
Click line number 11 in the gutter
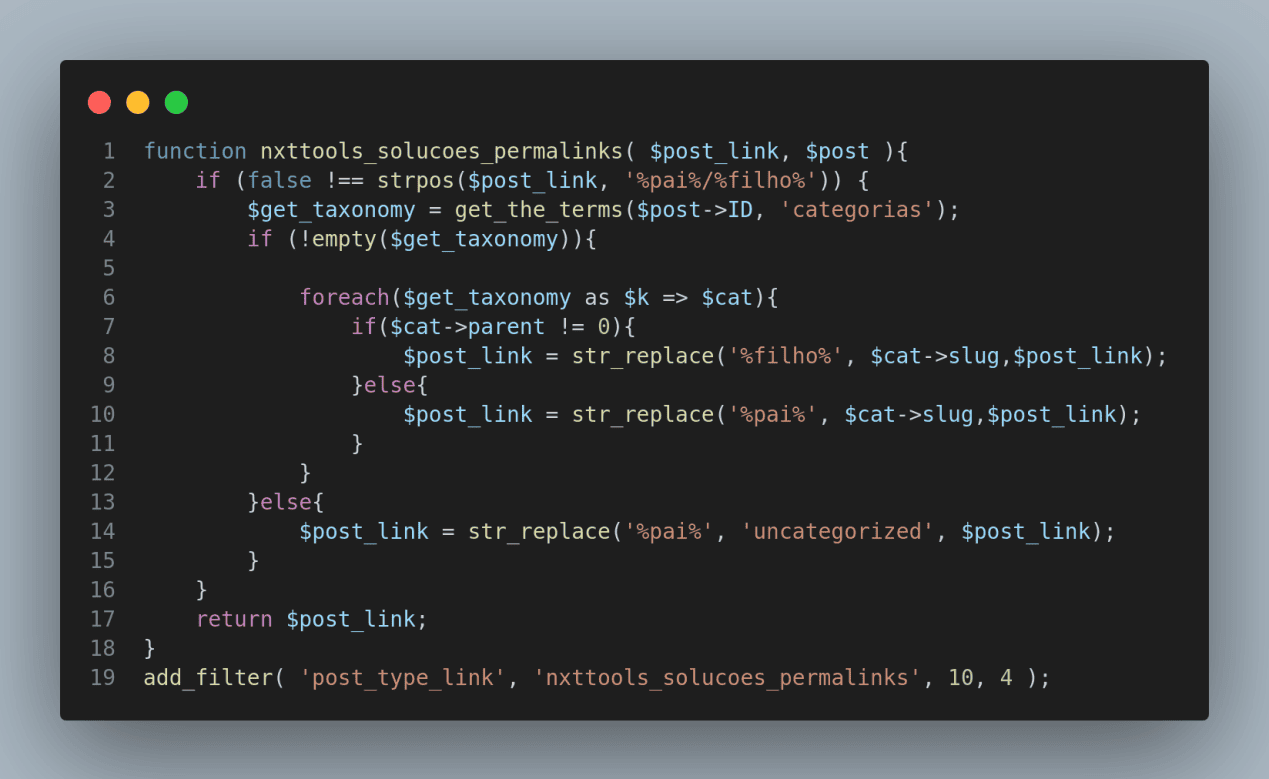(102, 443)
